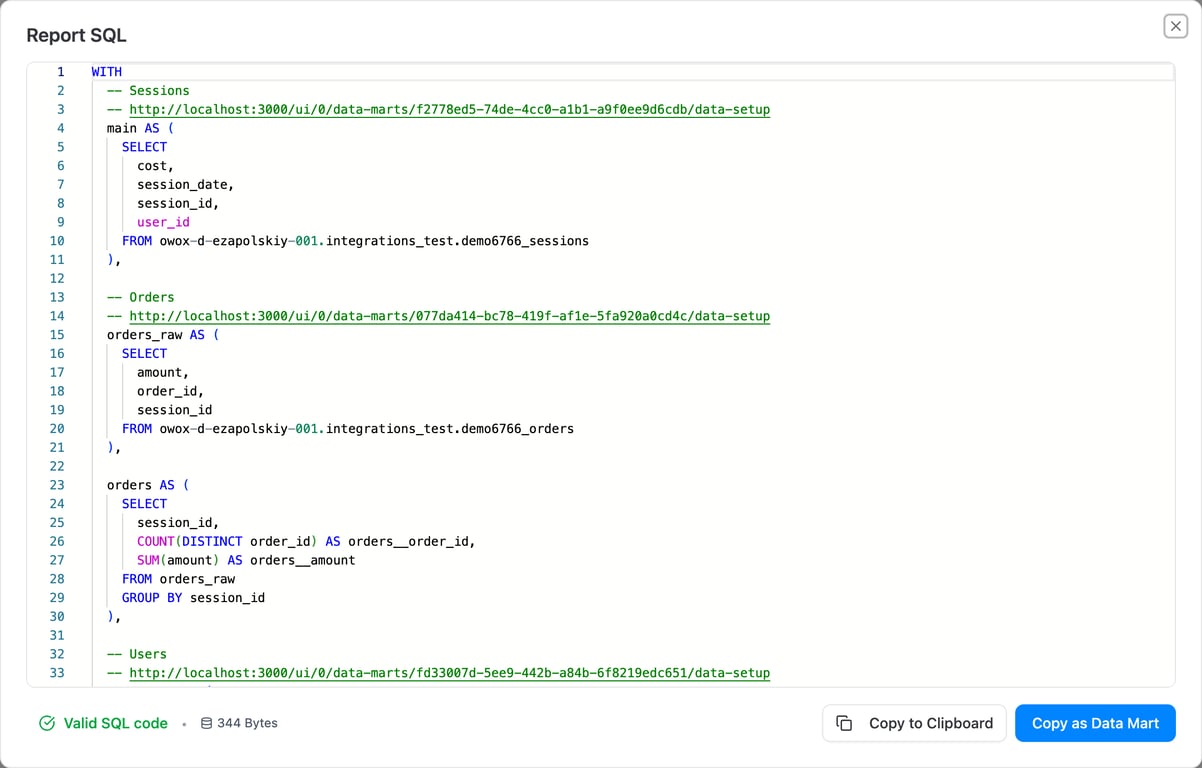Click the Copy to Clipboard button
1202x768 pixels.
point(914,723)
